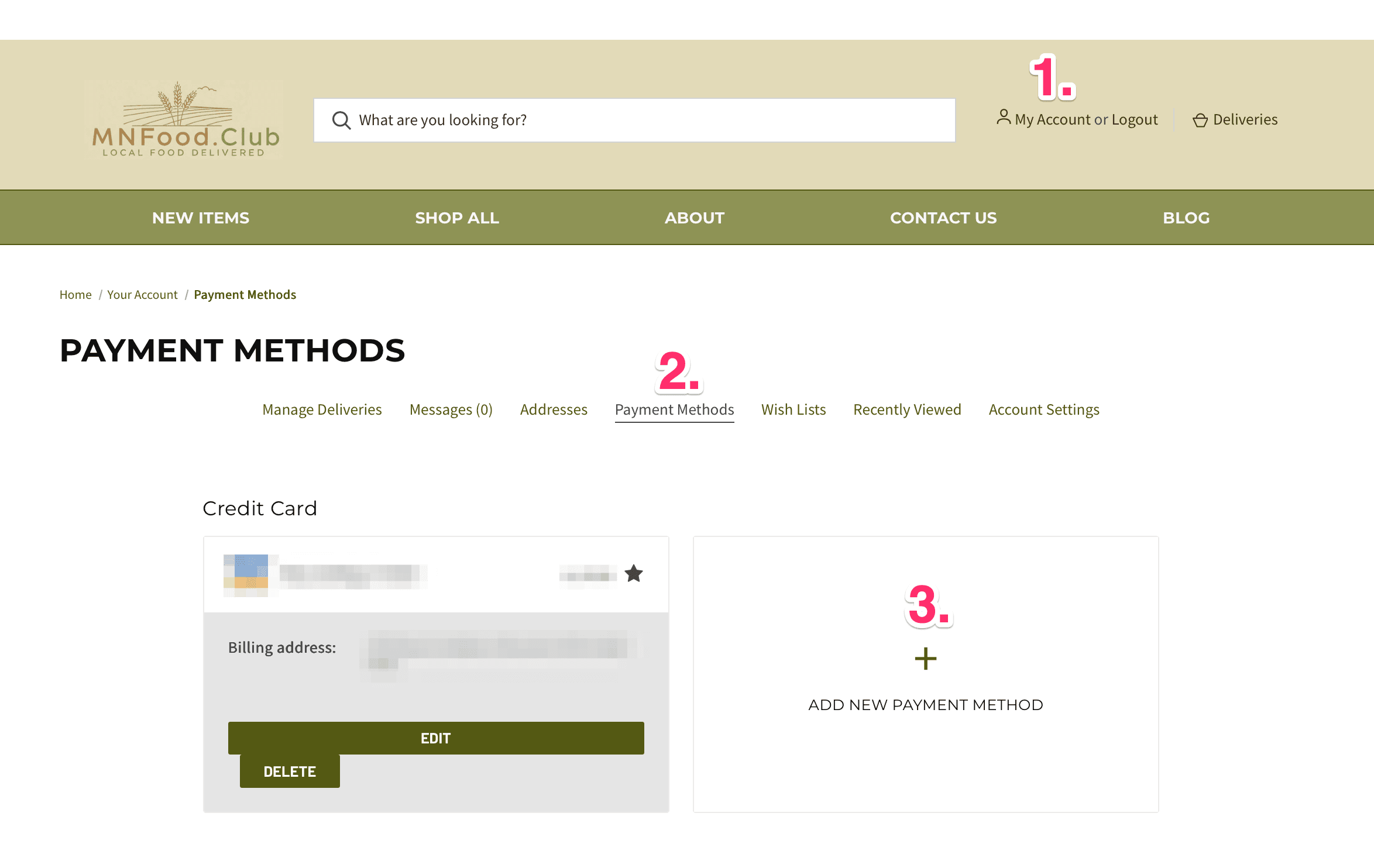Click the Billing address label
Screen dimensions: 1374x868
tap(282, 647)
